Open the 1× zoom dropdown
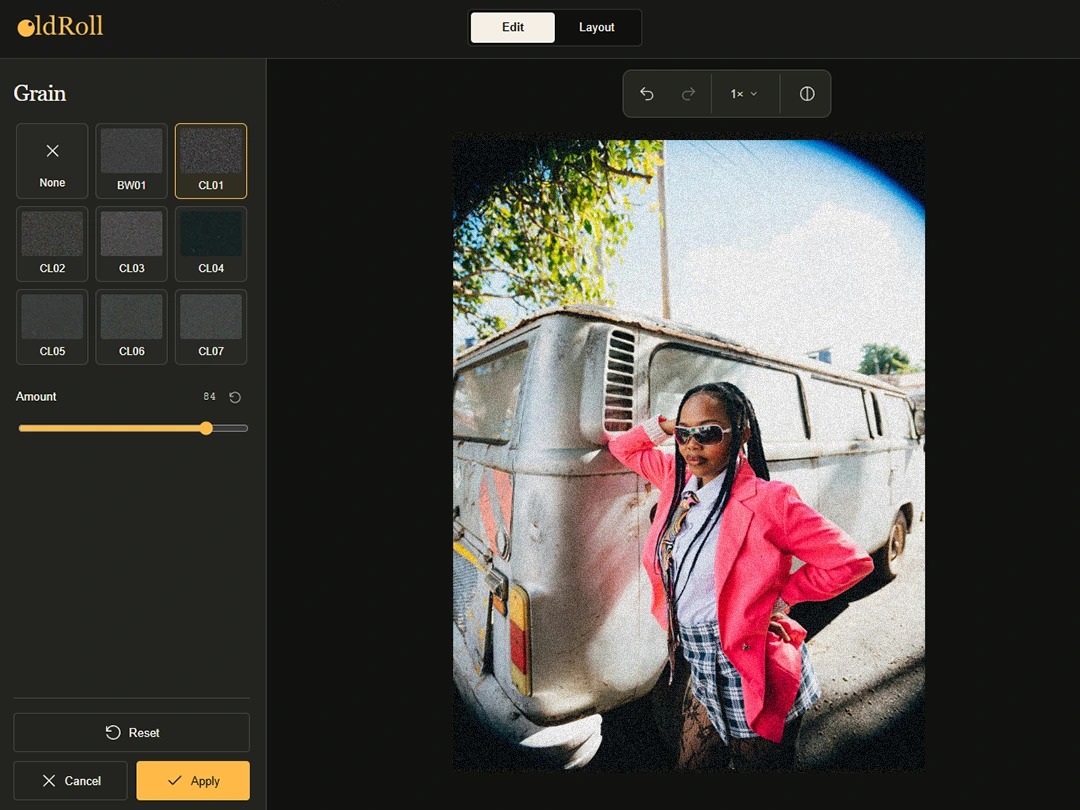 coord(744,94)
